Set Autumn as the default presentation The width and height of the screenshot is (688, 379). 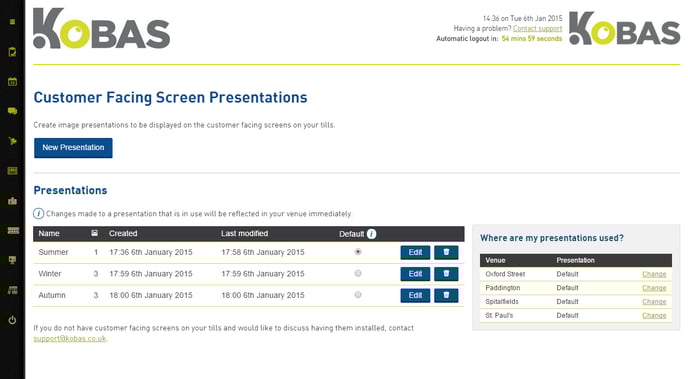point(358,295)
